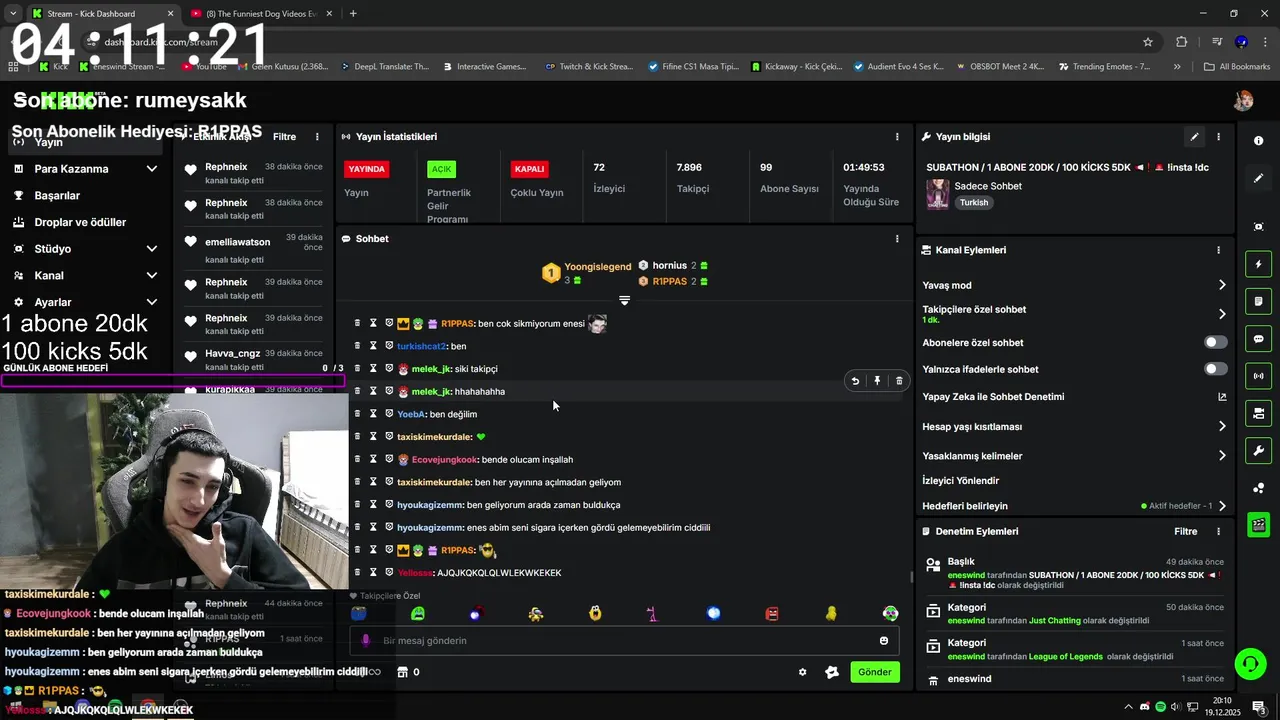Viewport: 1280px width, 720px height.
Task: Click the wrench sidebar icon
Action: point(1258,450)
